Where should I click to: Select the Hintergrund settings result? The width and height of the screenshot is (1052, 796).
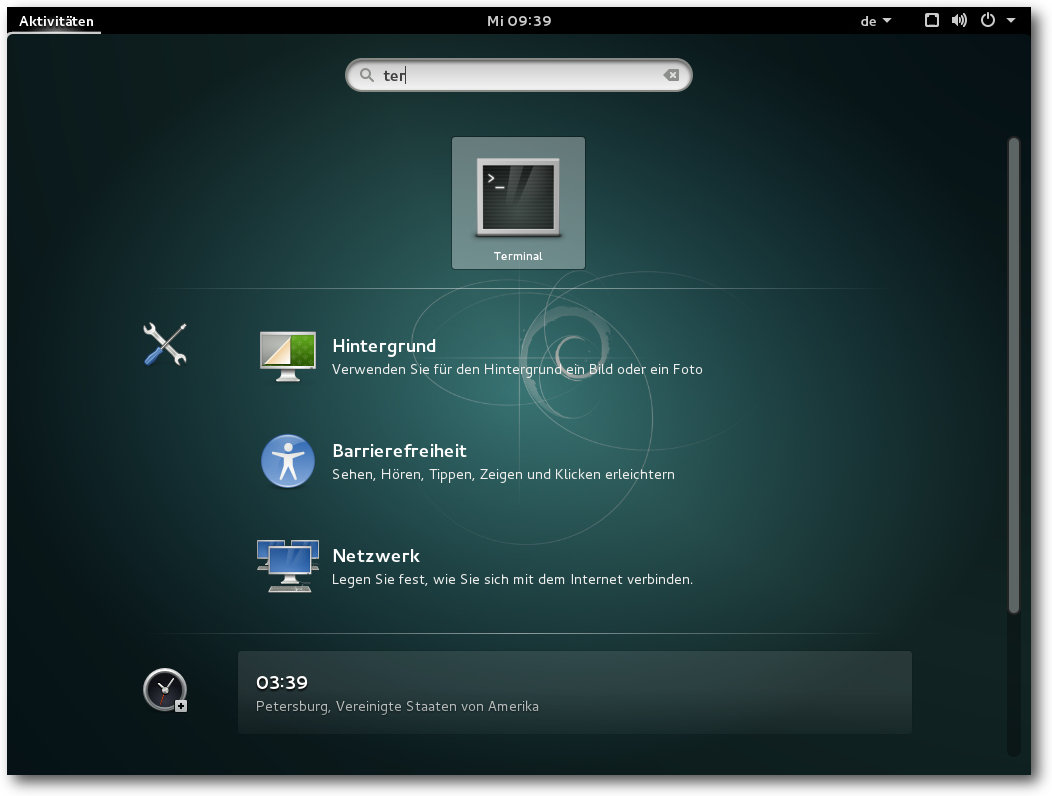click(x=574, y=356)
